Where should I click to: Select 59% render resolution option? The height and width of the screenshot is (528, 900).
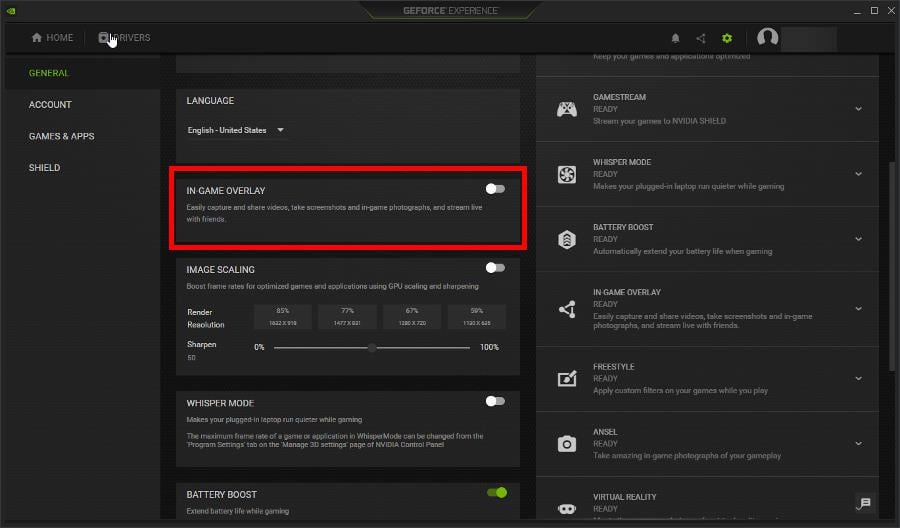(x=476, y=316)
